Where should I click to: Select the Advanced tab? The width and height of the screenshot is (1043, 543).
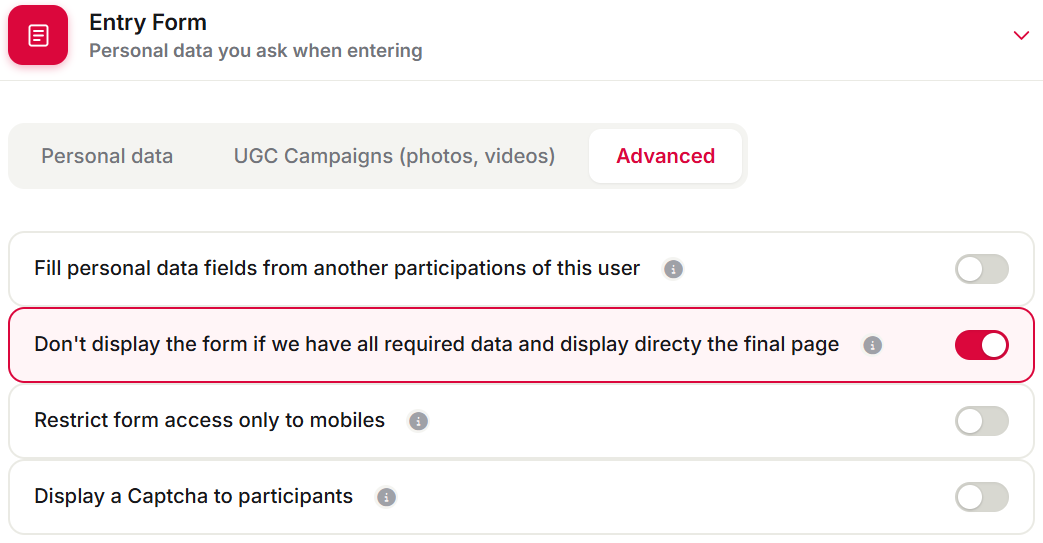point(665,156)
